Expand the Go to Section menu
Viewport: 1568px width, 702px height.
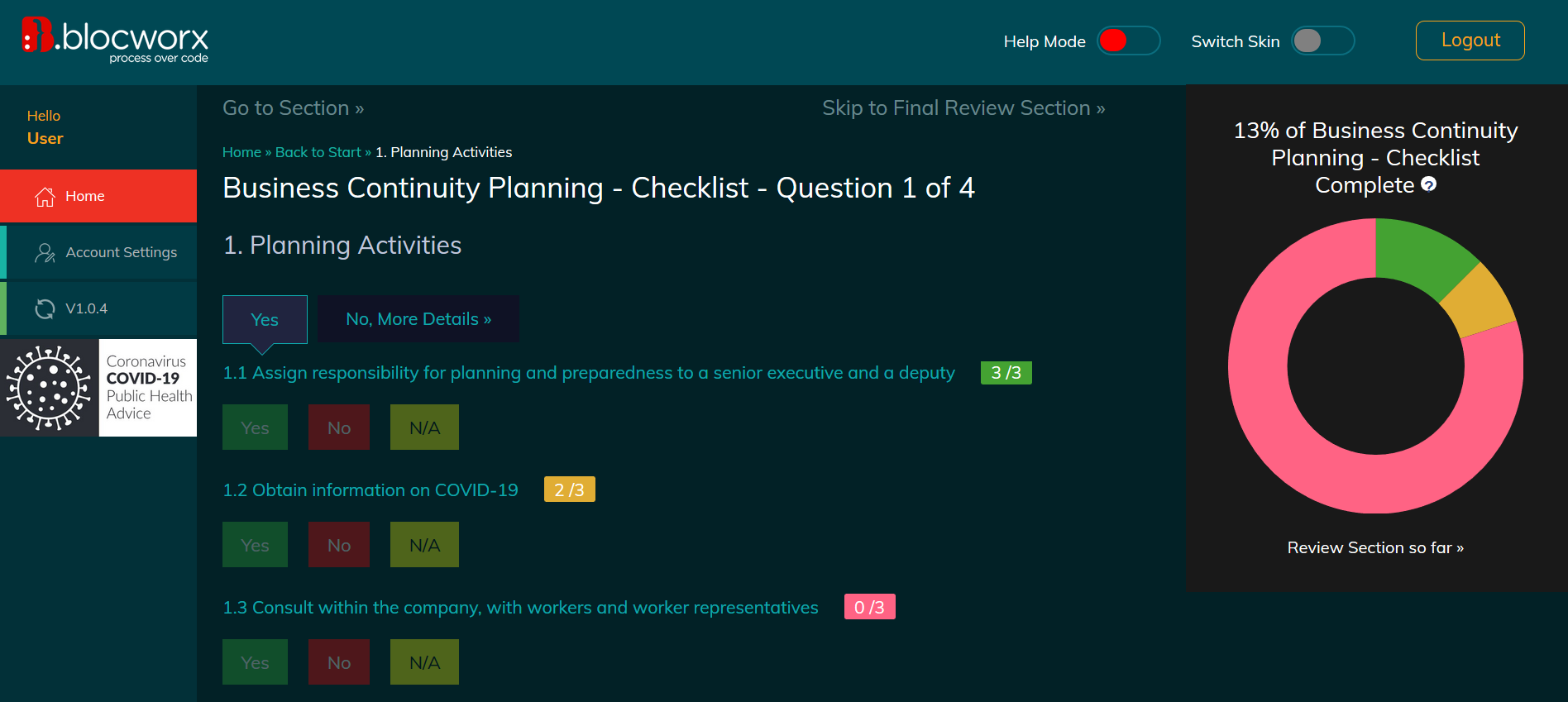(x=293, y=108)
